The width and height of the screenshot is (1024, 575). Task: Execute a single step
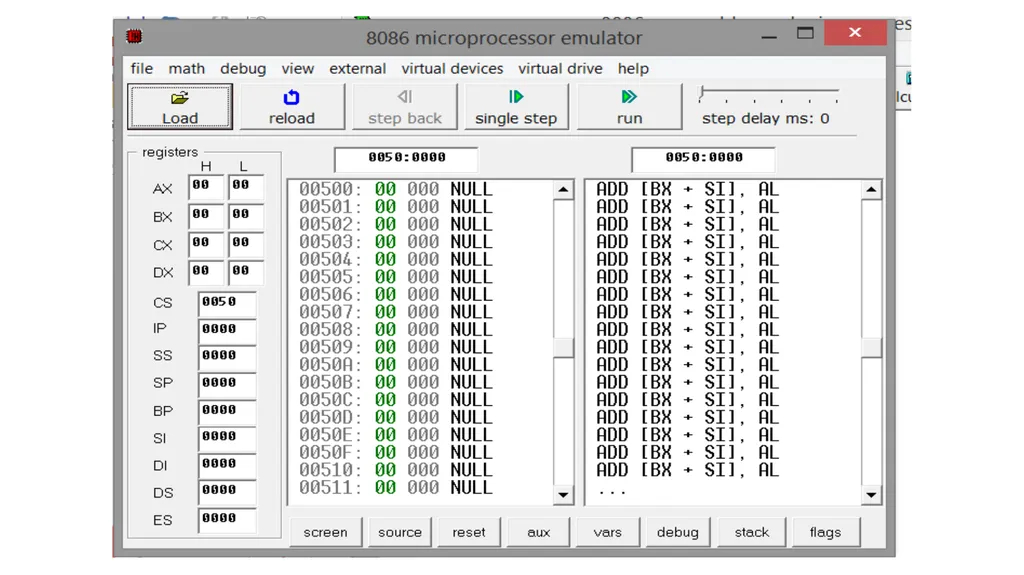[516, 107]
